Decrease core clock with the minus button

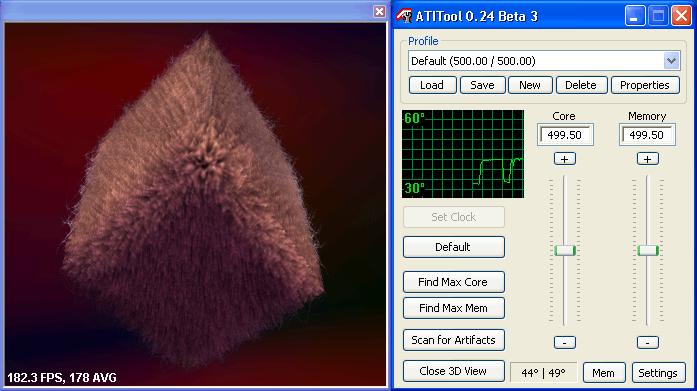coord(565,343)
